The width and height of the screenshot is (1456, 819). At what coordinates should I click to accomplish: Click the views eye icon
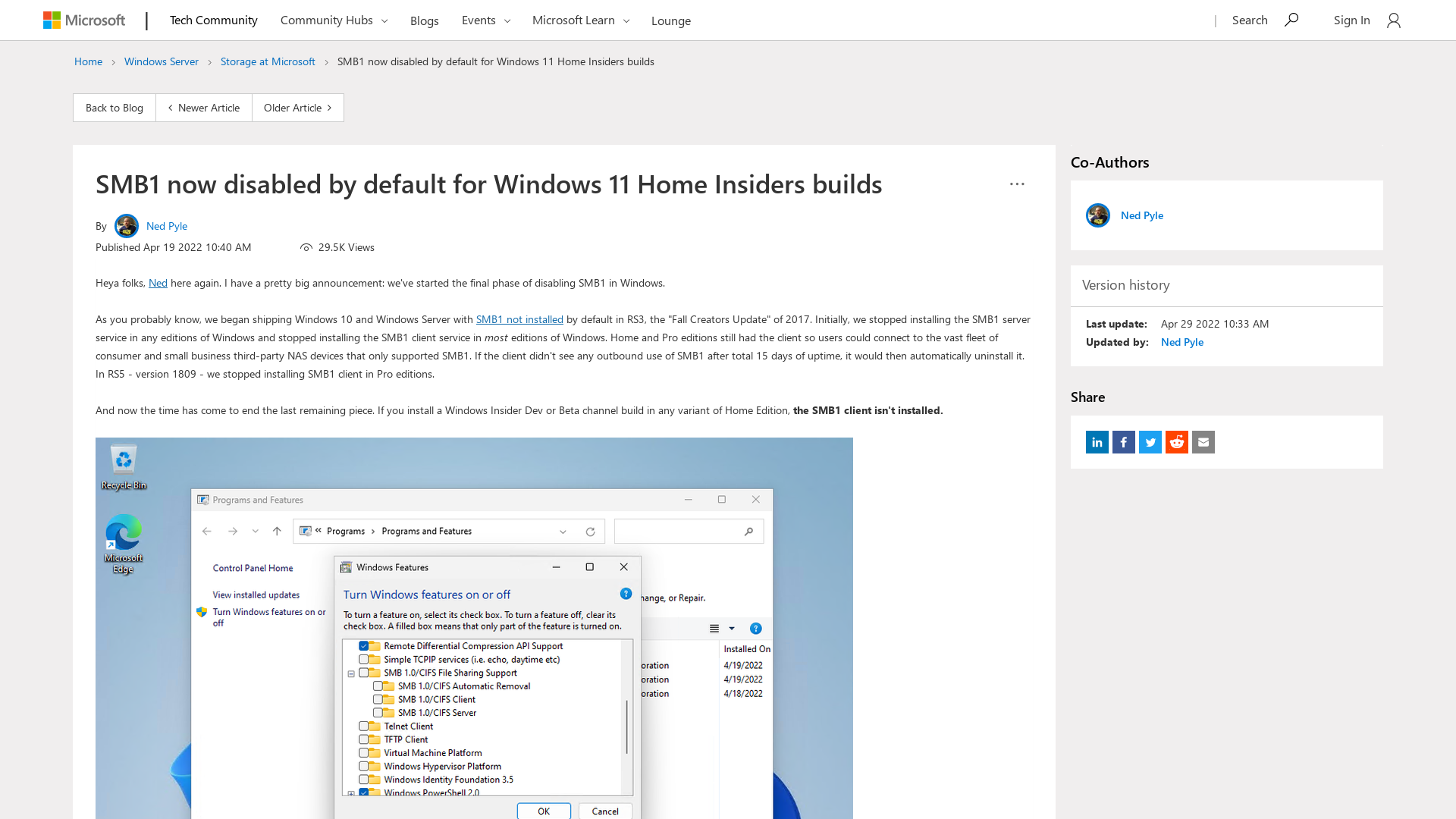(x=306, y=247)
